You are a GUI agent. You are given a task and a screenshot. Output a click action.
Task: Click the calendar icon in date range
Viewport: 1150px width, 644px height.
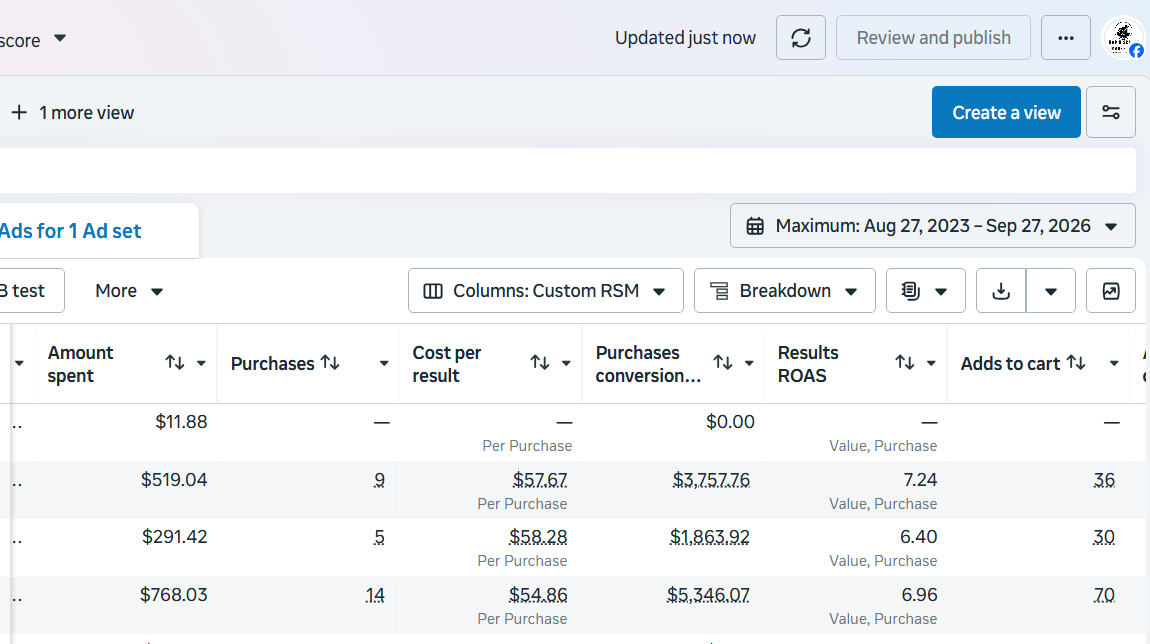point(755,226)
